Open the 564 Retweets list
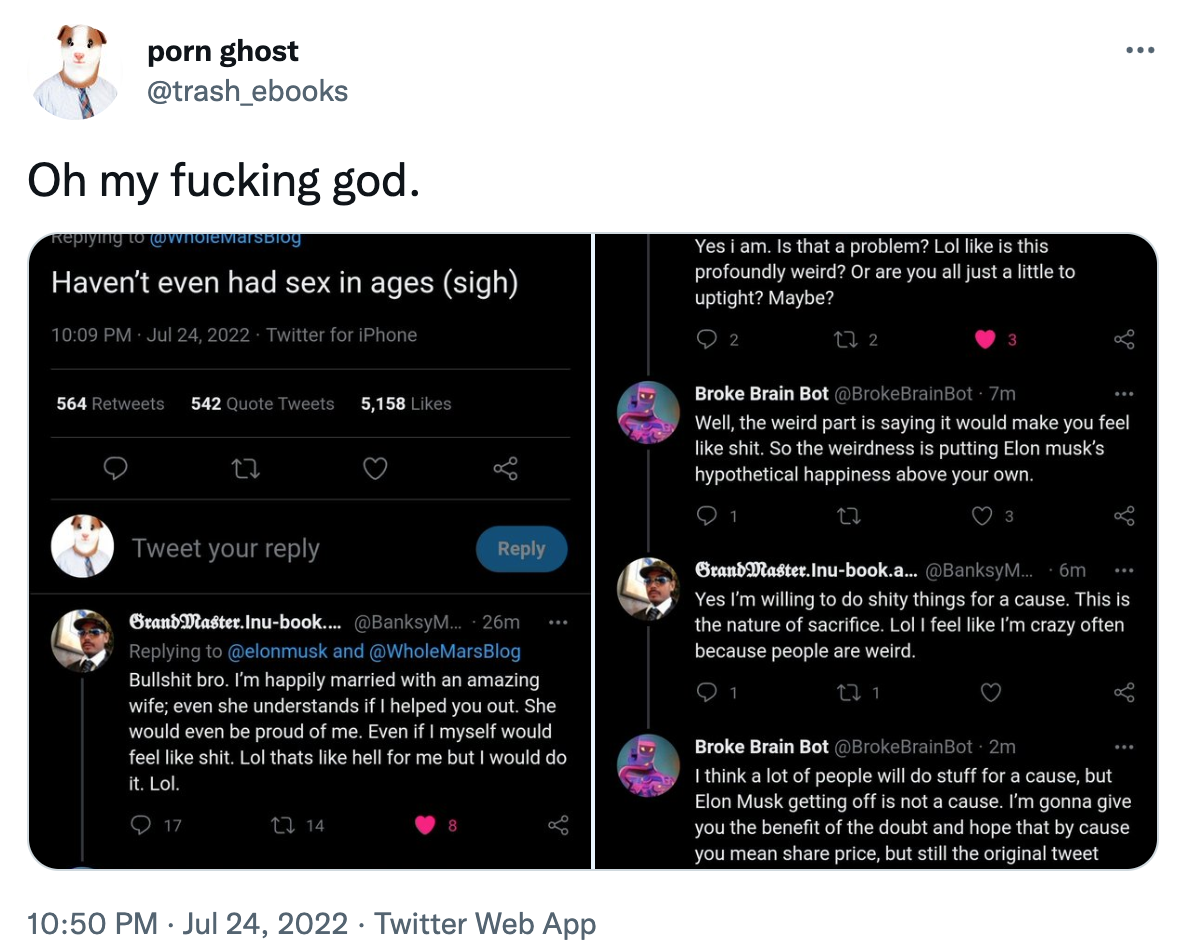The image size is (1186, 952). coord(110,404)
